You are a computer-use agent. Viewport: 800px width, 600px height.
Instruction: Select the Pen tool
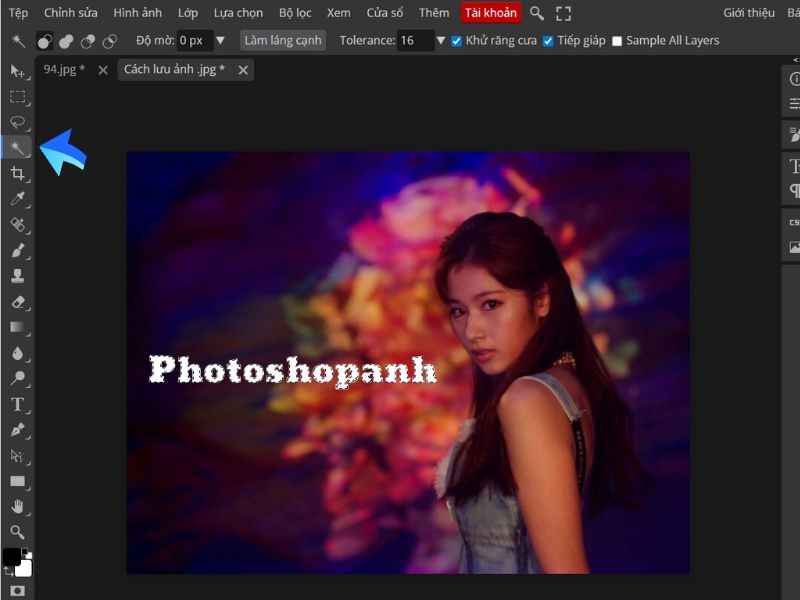[17, 430]
